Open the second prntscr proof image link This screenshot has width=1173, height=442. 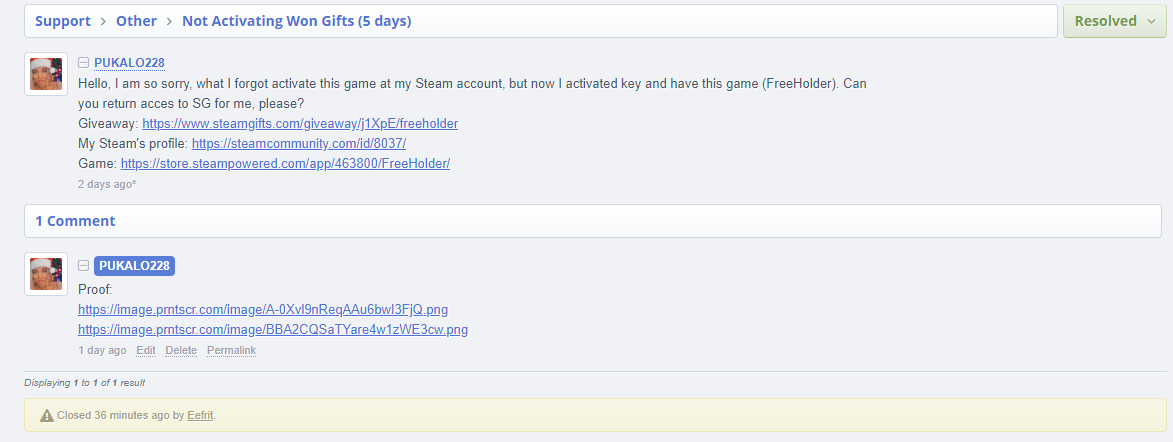(x=273, y=329)
